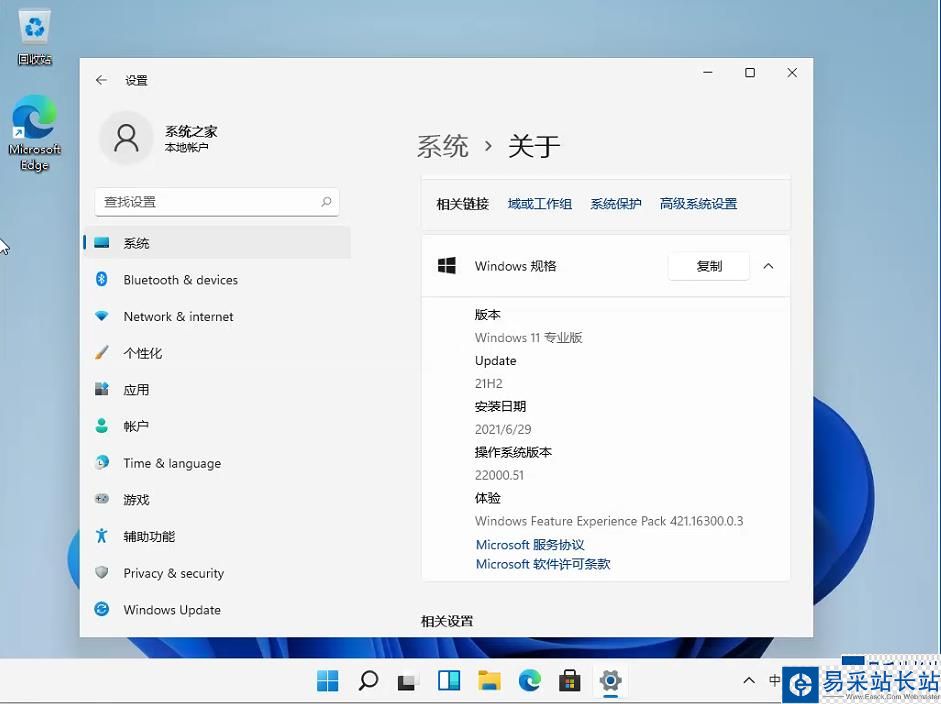Select 系统 in settings sidebar
Screen dimensions: 941x704
pyautogui.click(x=217, y=242)
